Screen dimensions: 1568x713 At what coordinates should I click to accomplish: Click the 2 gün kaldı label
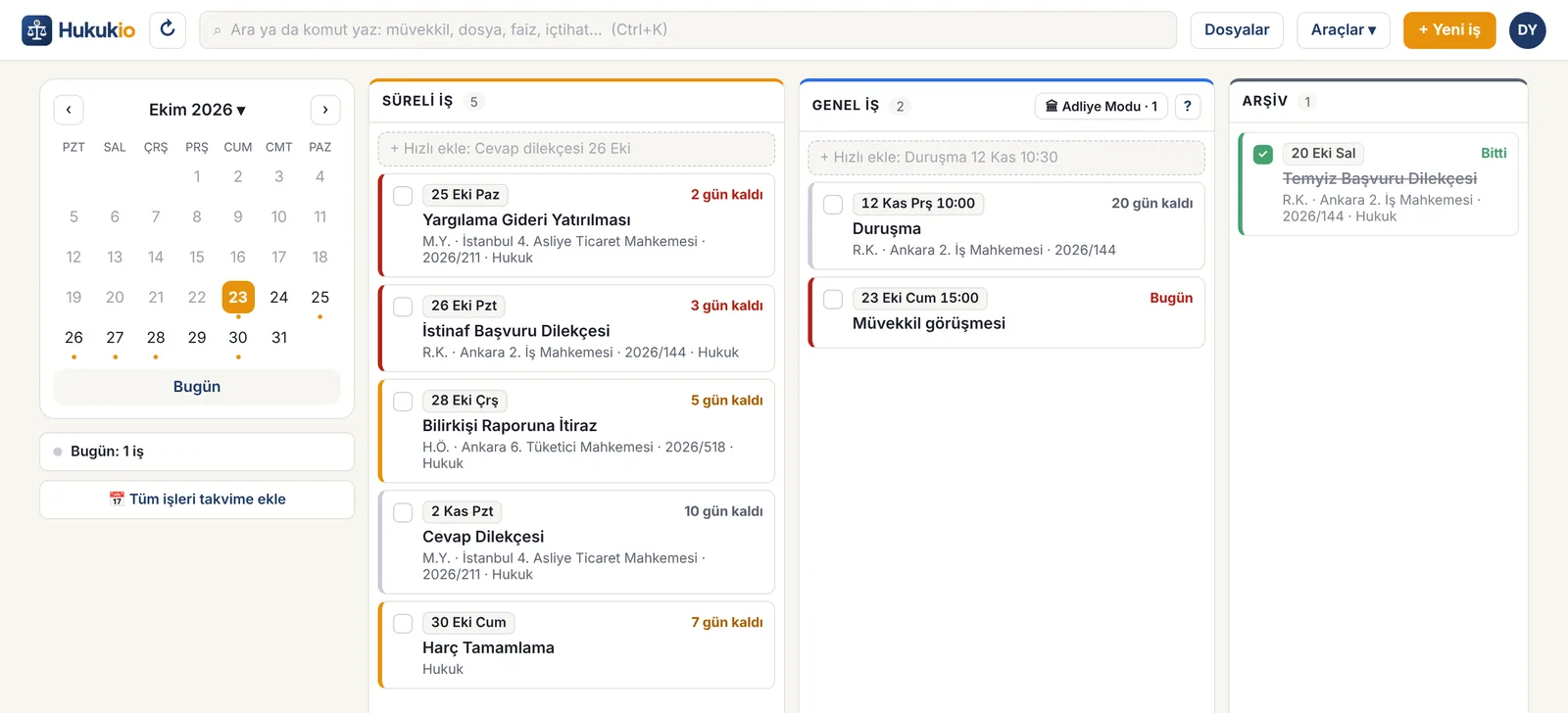point(726,195)
